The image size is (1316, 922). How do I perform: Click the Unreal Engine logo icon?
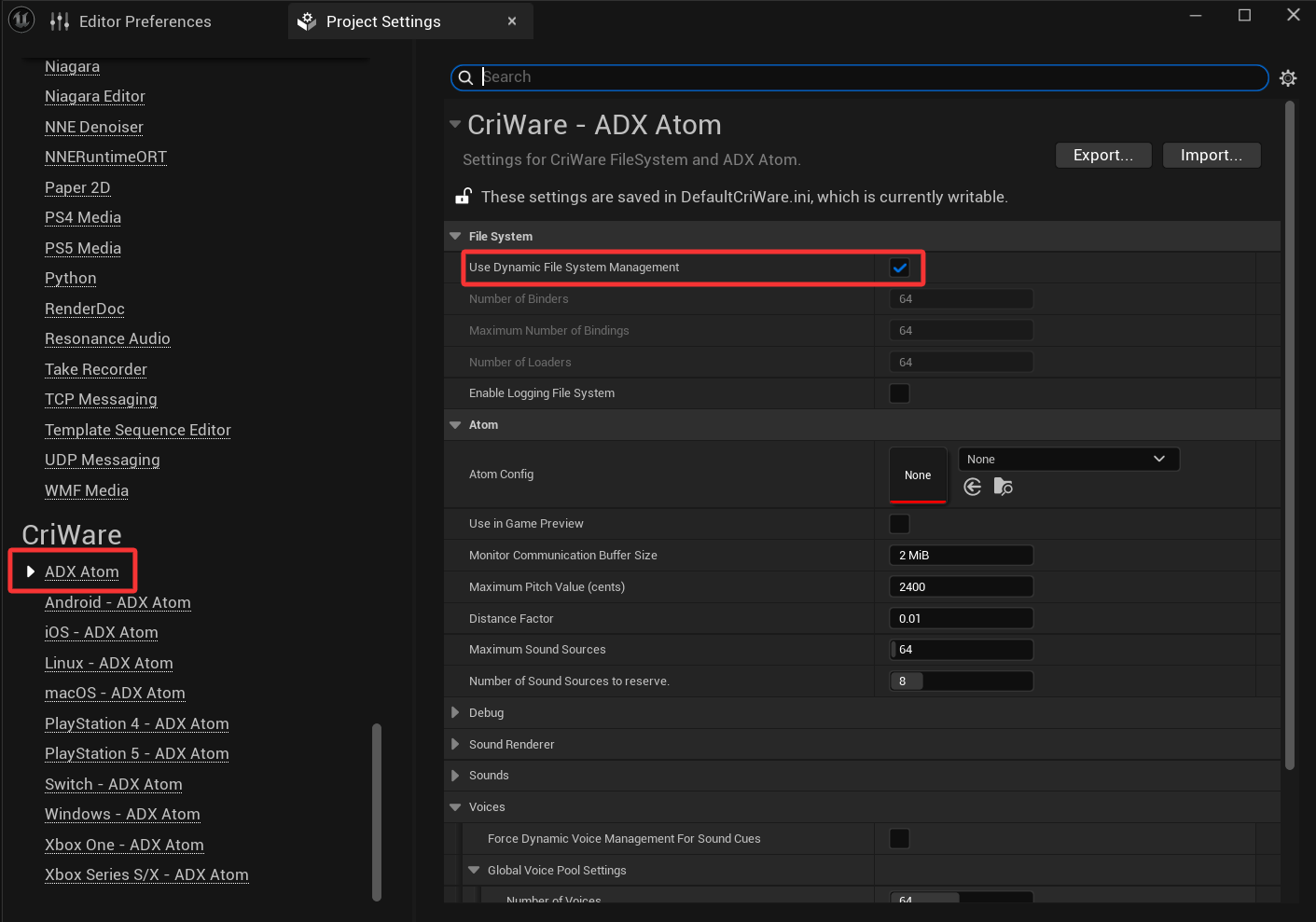(x=21, y=20)
